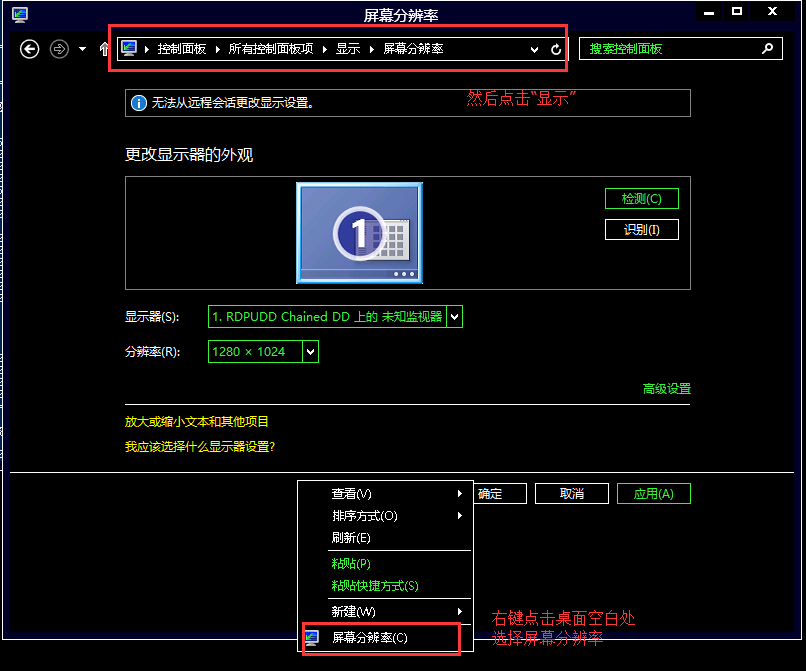Click the Back navigation arrow
This screenshot has width=806, height=671.
[x=30, y=49]
